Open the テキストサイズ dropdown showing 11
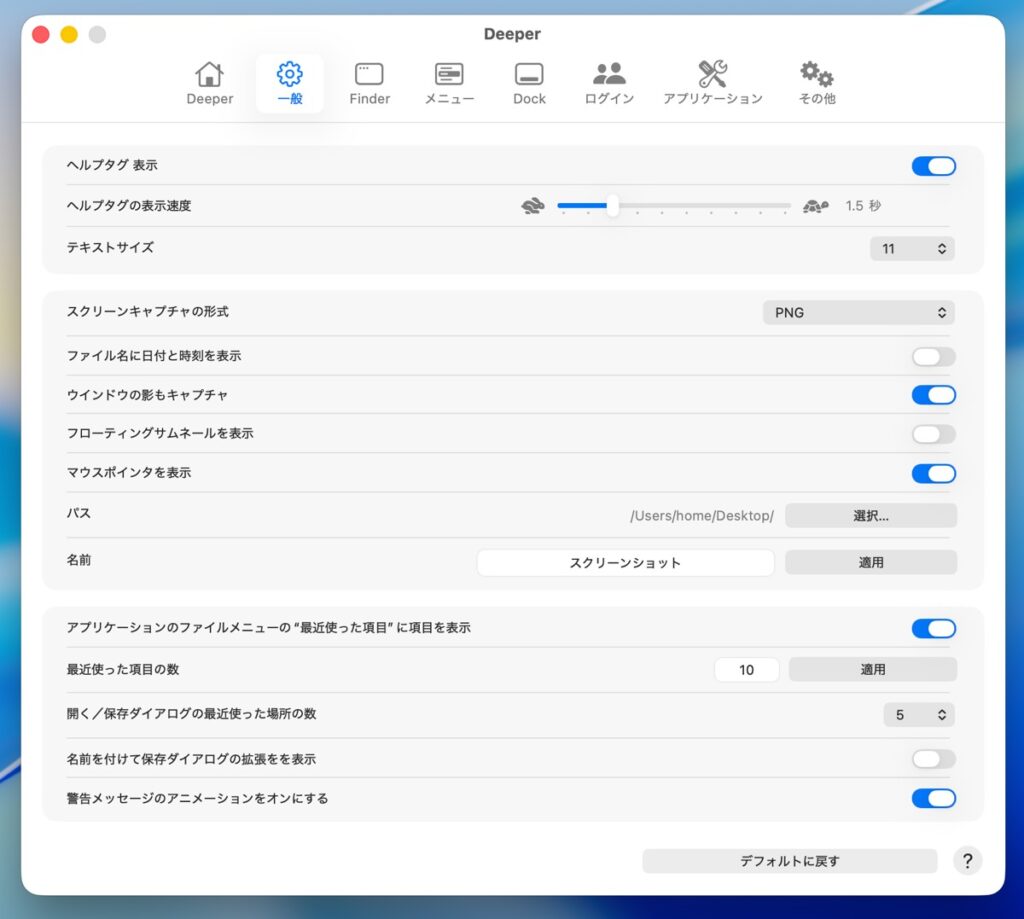Screen dimensions: 1024x919 (912, 248)
